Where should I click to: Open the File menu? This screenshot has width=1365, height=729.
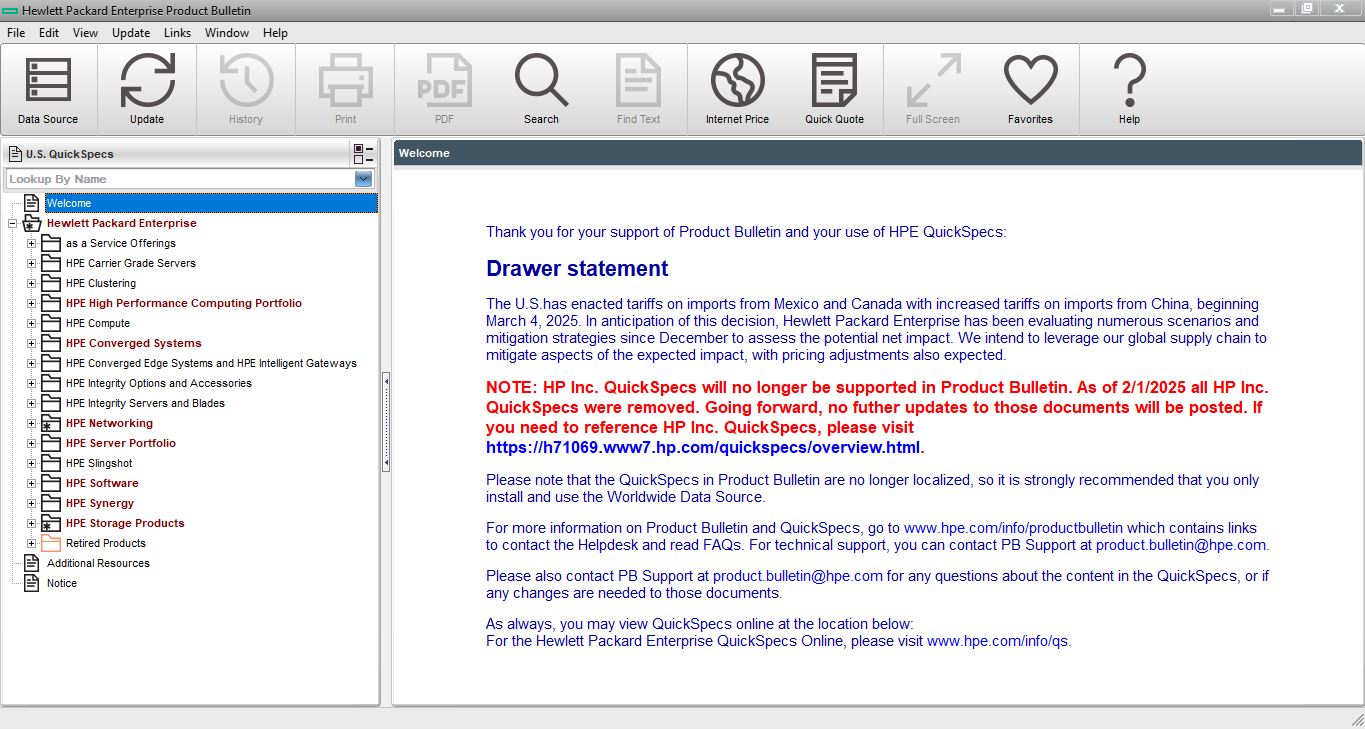point(16,33)
